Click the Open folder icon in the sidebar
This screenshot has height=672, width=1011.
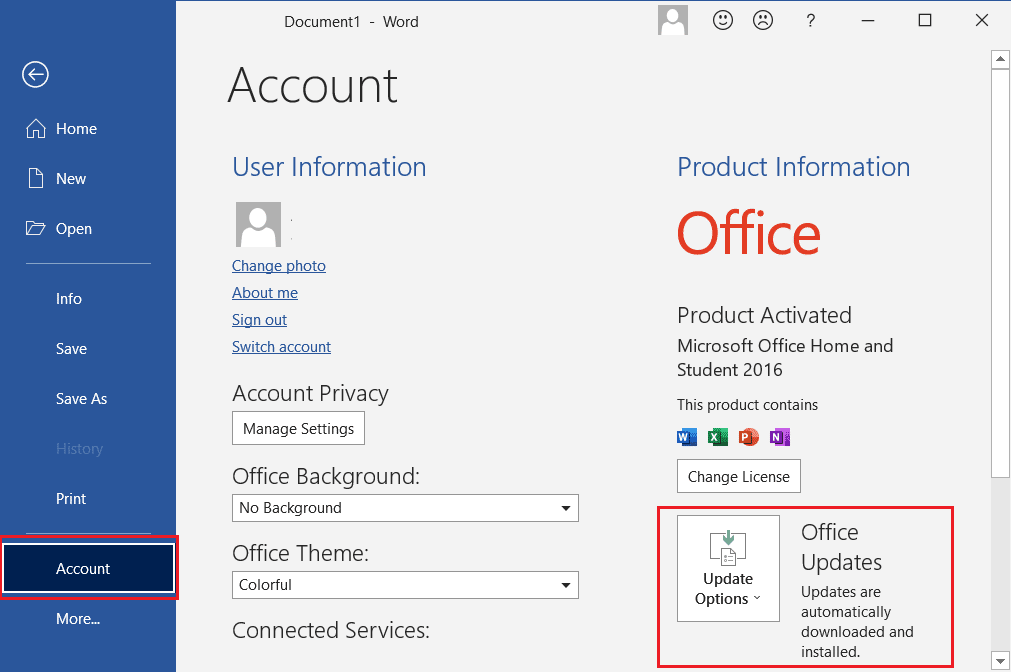[x=35, y=228]
